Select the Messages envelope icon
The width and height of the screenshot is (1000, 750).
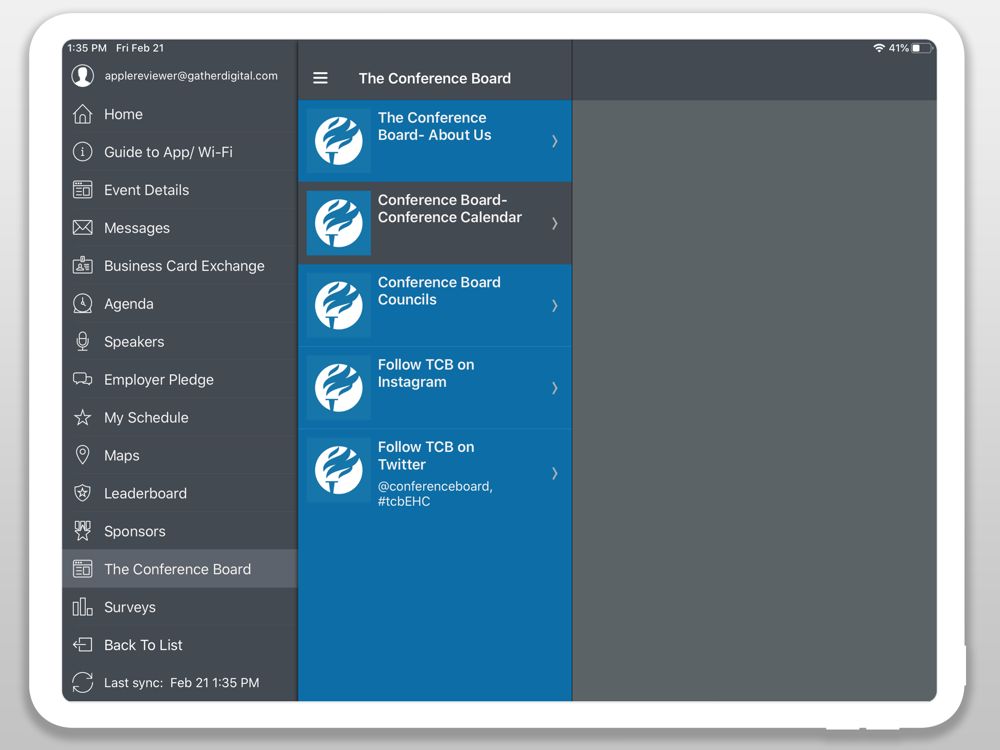[82, 228]
